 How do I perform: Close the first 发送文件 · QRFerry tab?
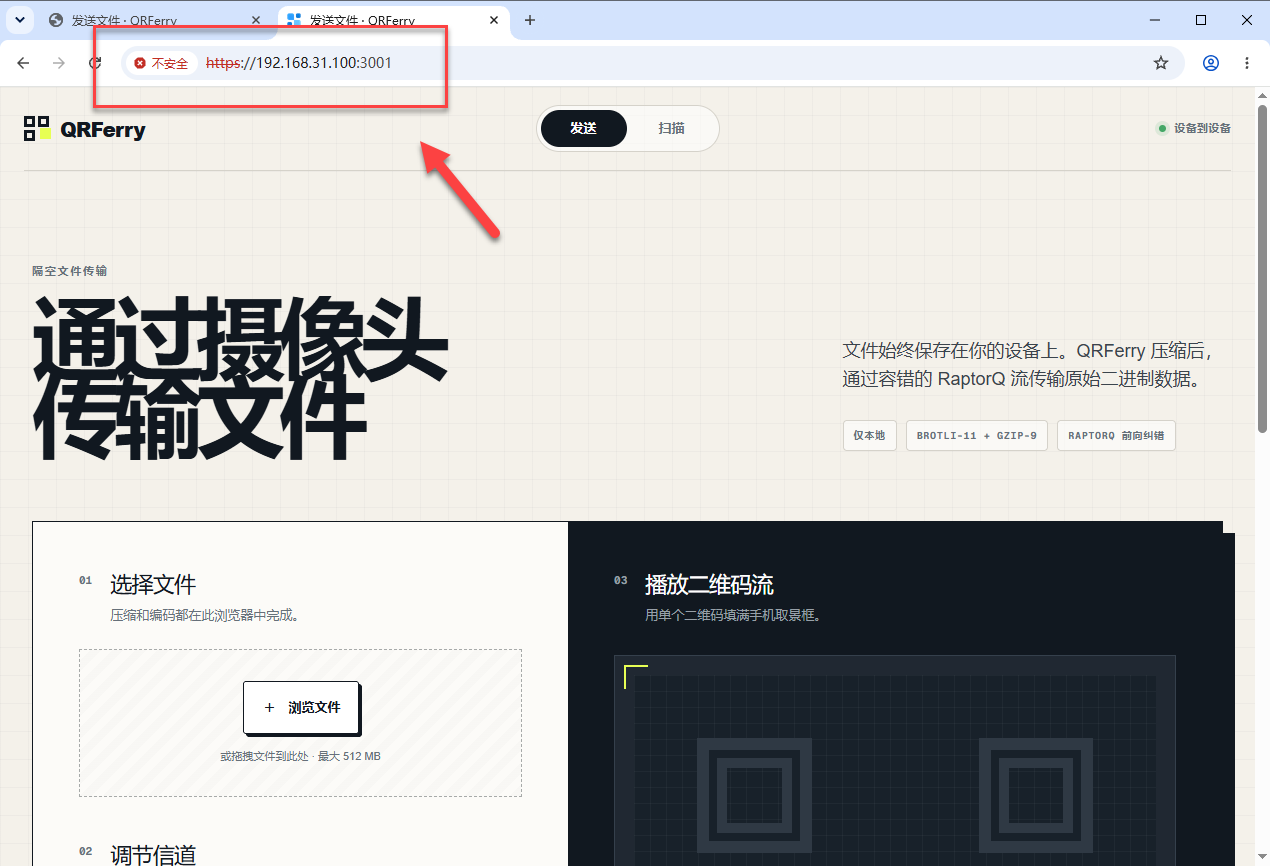(257, 20)
